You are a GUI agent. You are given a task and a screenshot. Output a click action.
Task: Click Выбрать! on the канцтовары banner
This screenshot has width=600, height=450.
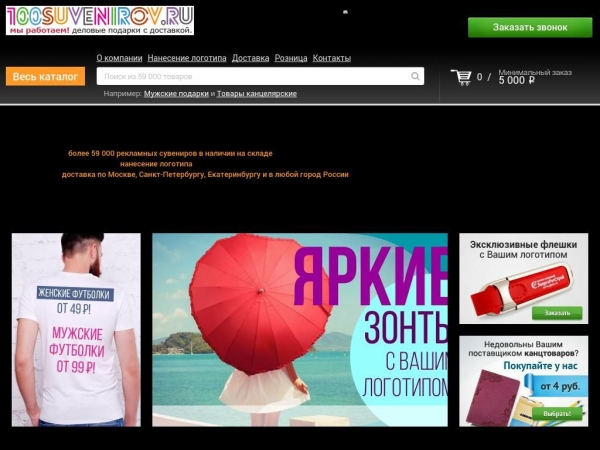(557, 414)
